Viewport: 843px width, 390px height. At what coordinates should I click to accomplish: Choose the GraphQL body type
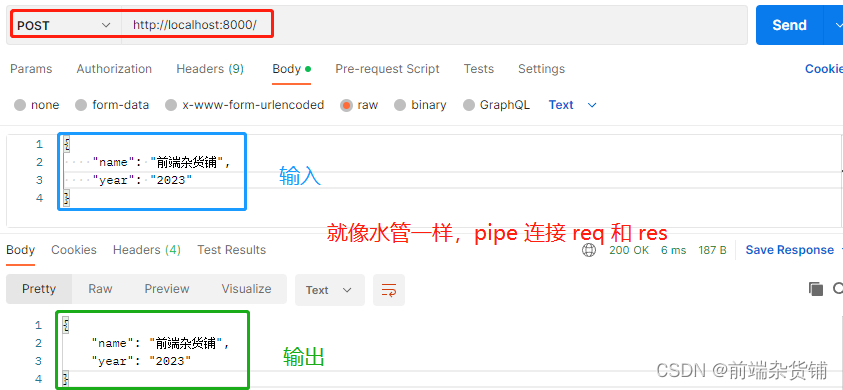click(496, 105)
